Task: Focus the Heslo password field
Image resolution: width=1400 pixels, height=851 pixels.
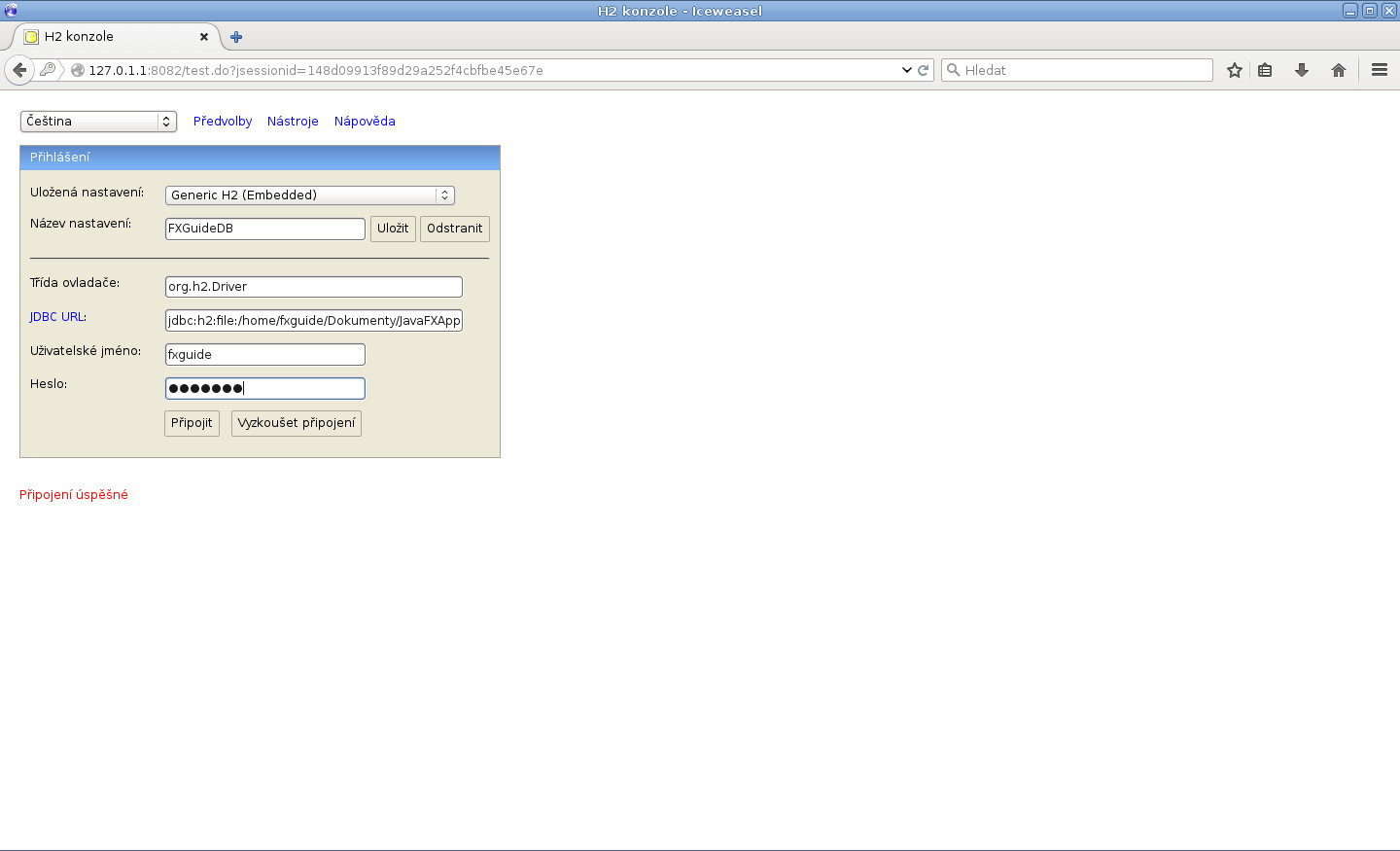Action: 265,388
